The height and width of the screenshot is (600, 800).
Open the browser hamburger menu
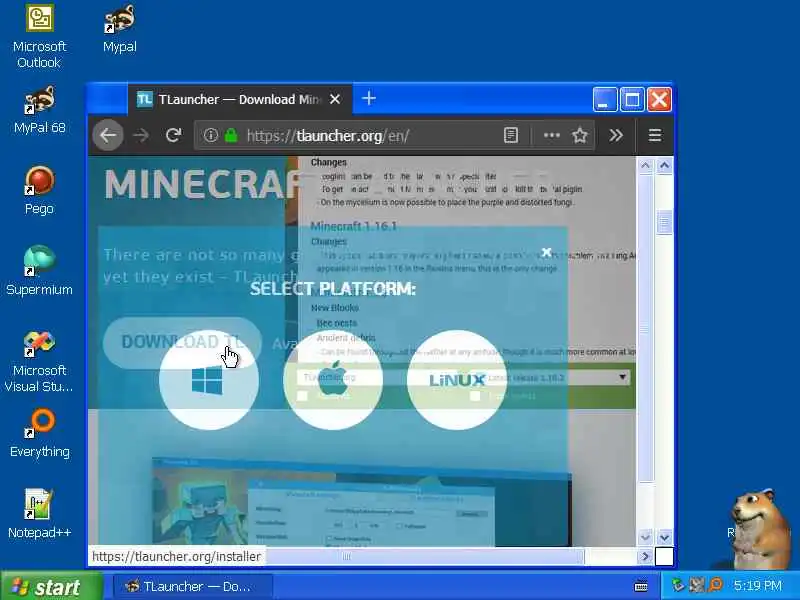pos(655,135)
